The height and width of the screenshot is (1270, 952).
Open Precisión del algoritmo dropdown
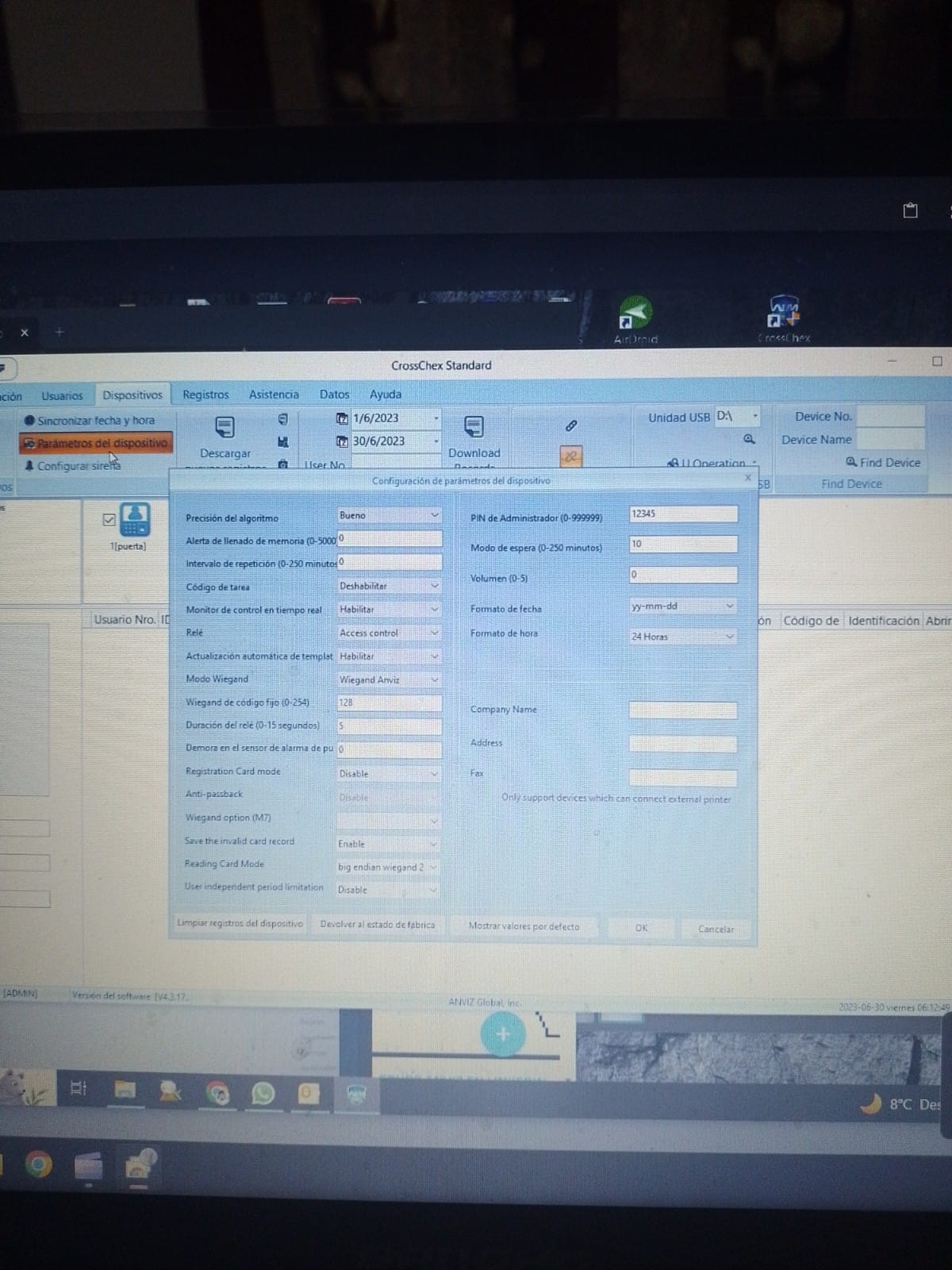click(x=389, y=515)
